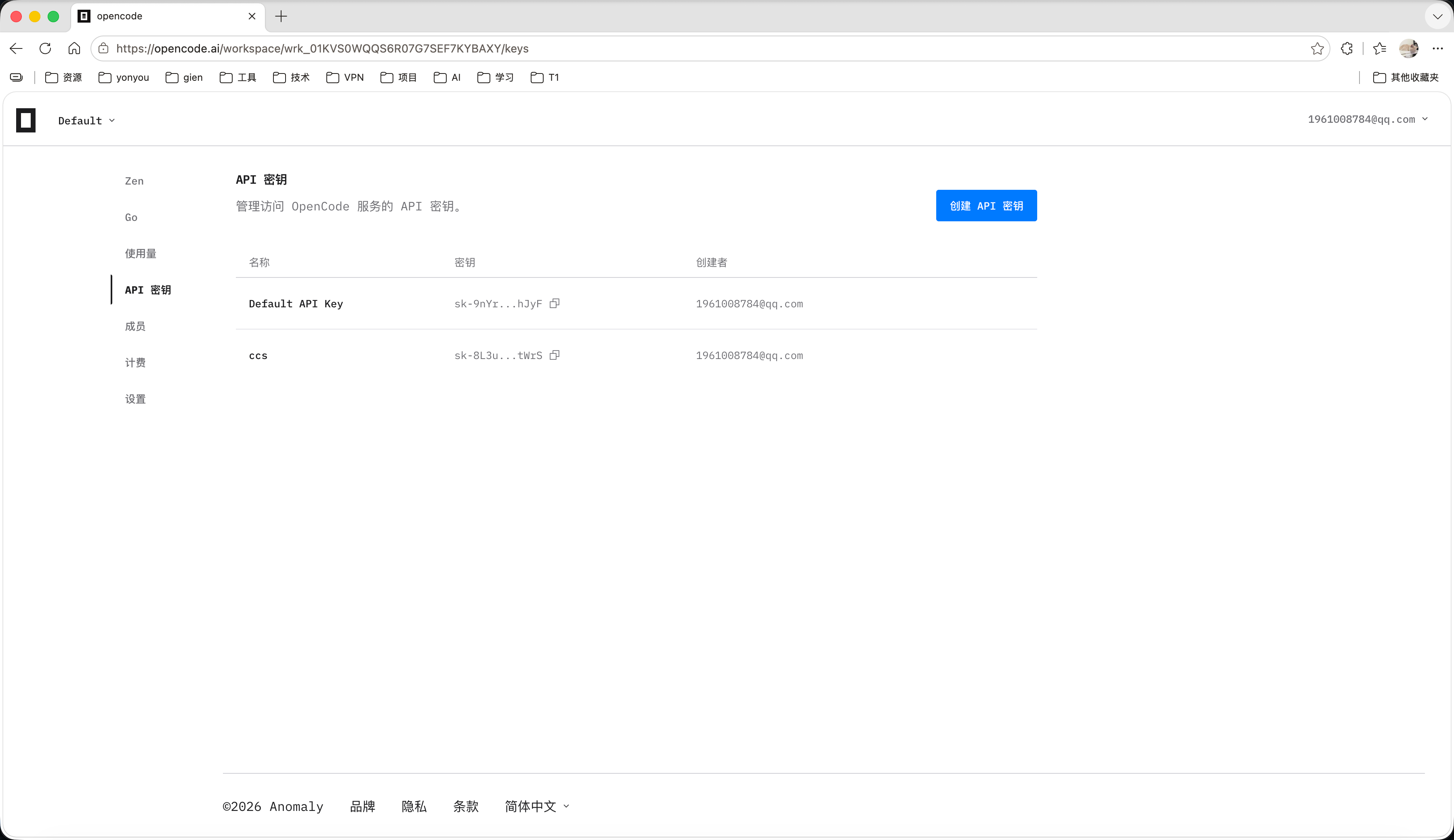Click the 密钥 column header
This screenshot has width=1454, height=840.
pyautogui.click(x=464, y=262)
